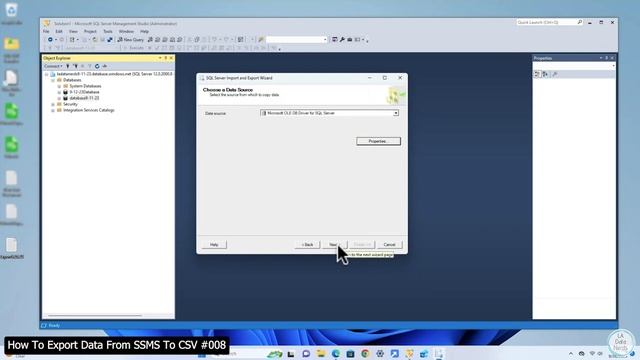Expand the Security folder node
Image resolution: width=640 pixels, height=360 pixels.
pyautogui.click(x=53, y=104)
